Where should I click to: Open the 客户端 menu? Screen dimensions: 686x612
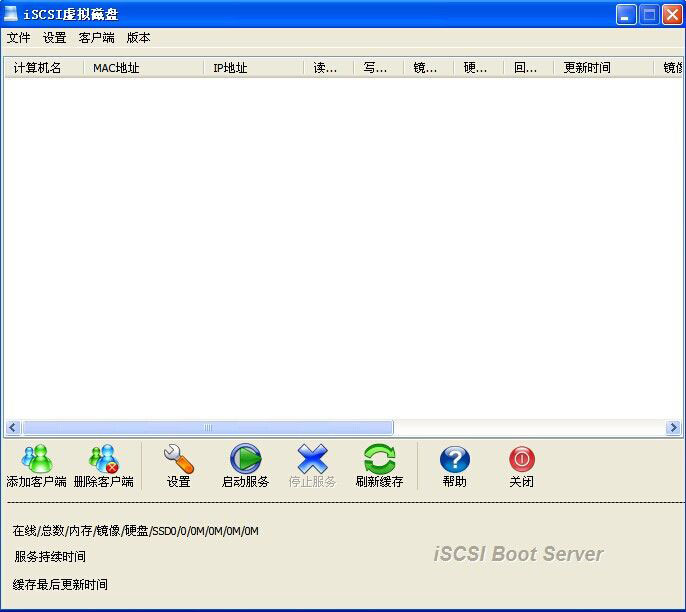coord(96,37)
